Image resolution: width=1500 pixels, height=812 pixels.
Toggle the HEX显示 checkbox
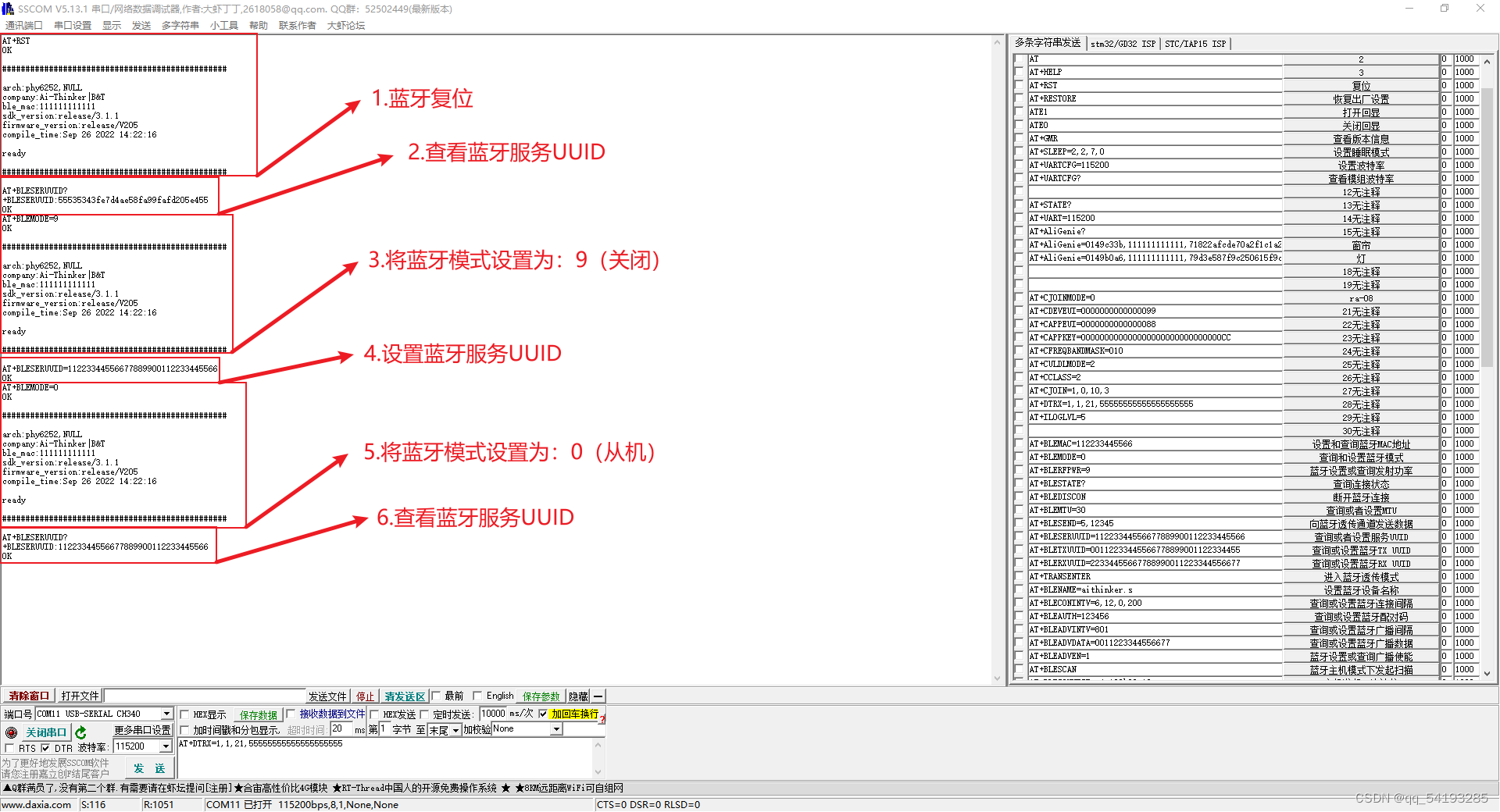185,714
